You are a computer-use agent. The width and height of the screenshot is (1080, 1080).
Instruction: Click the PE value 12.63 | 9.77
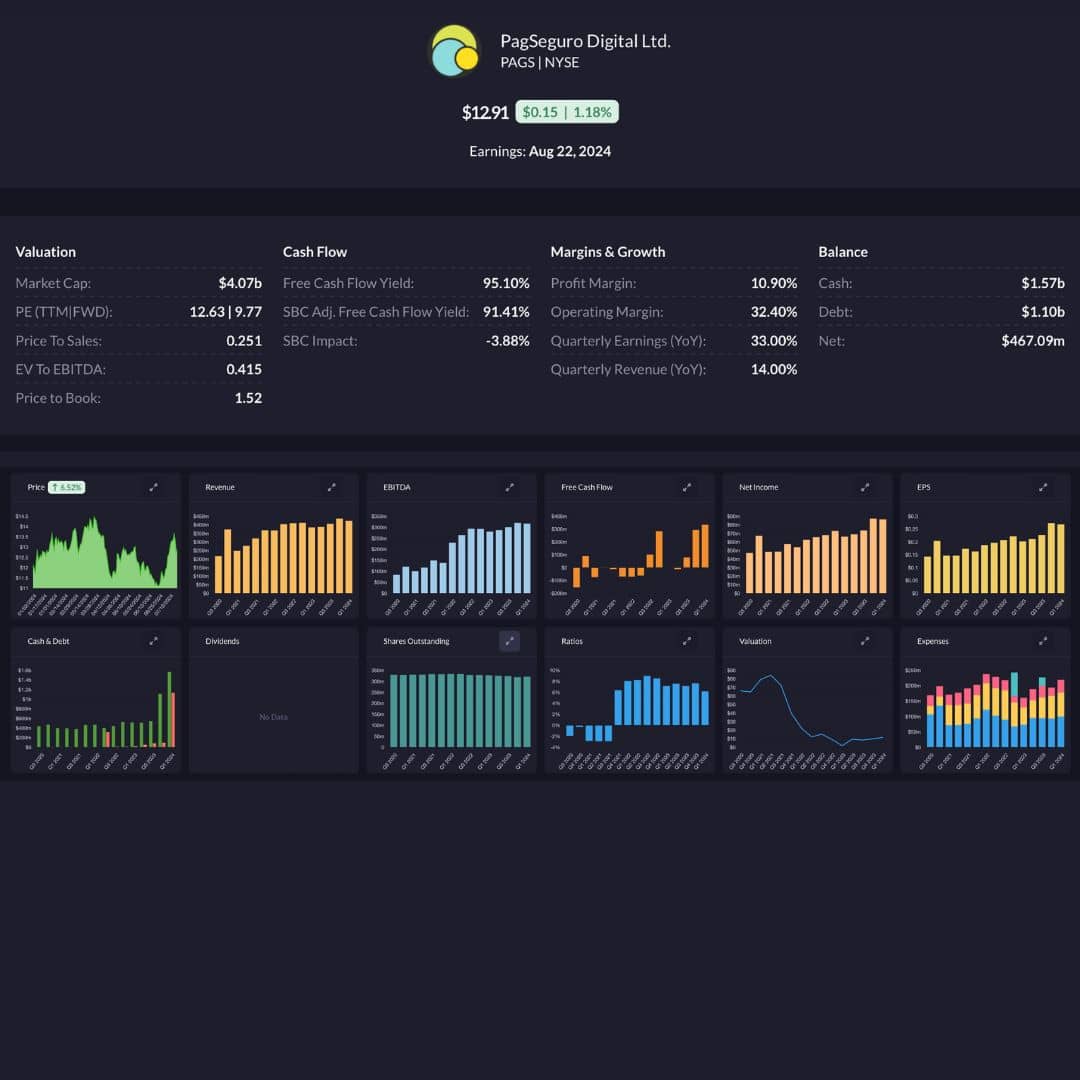pos(225,312)
